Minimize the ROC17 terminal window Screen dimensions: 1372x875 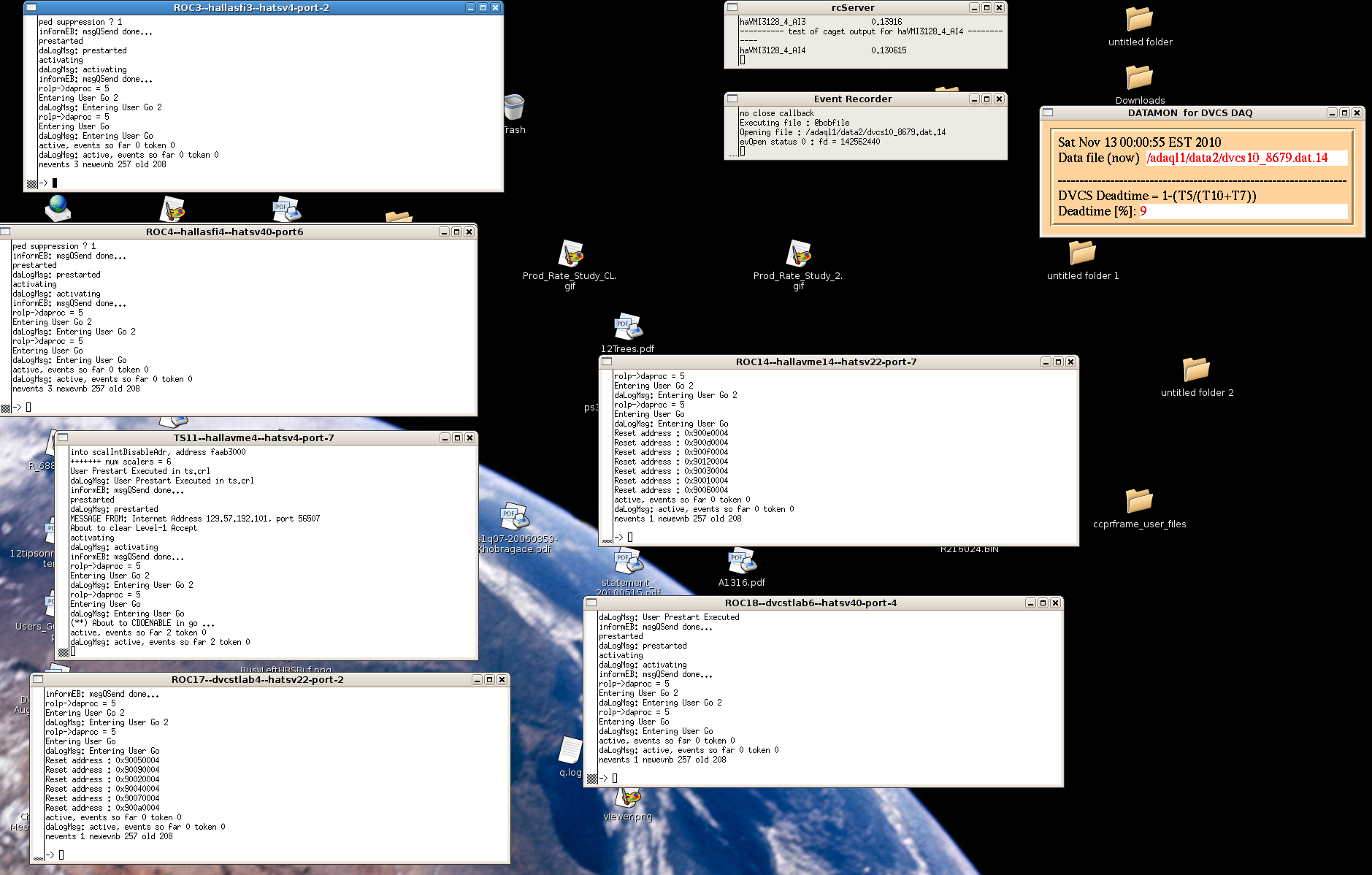(477, 679)
